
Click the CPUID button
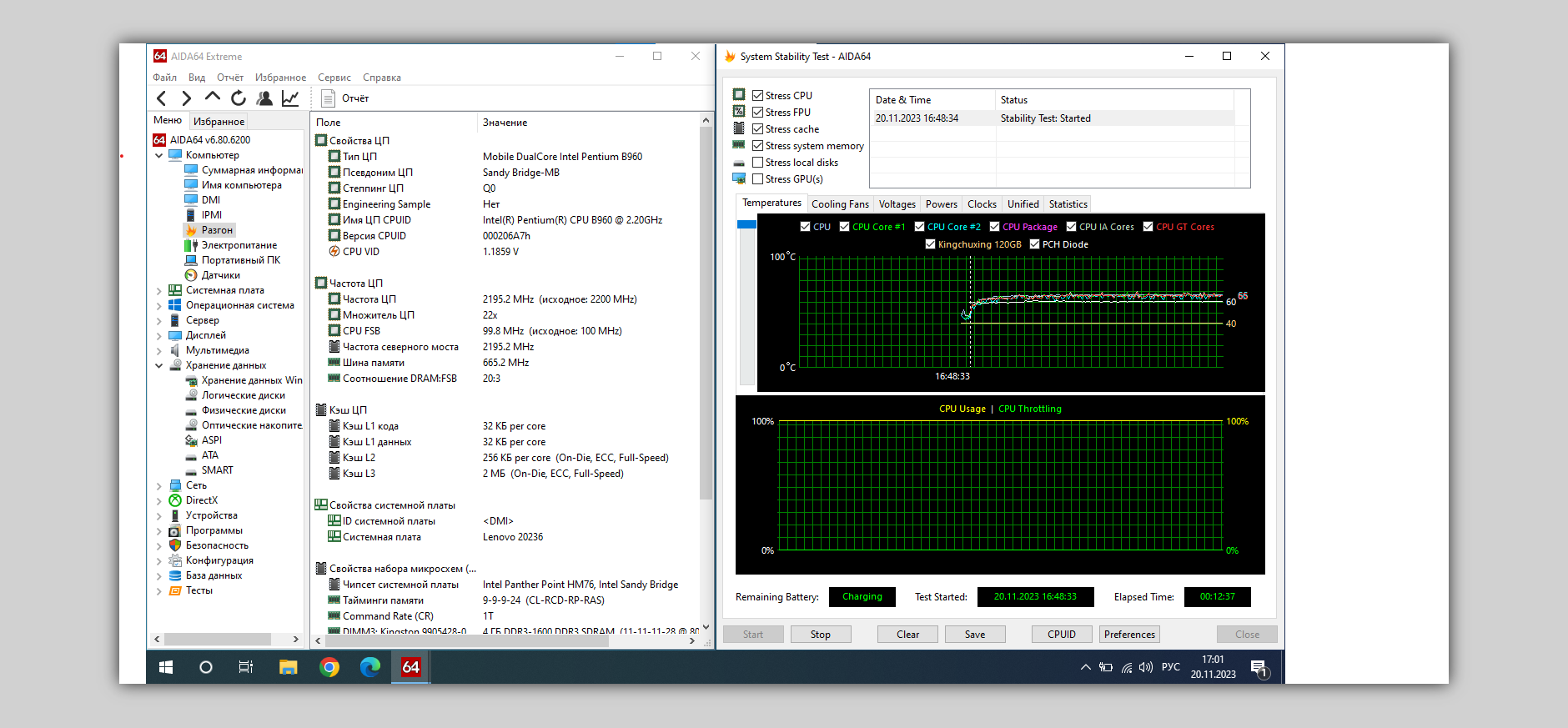point(1062,635)
